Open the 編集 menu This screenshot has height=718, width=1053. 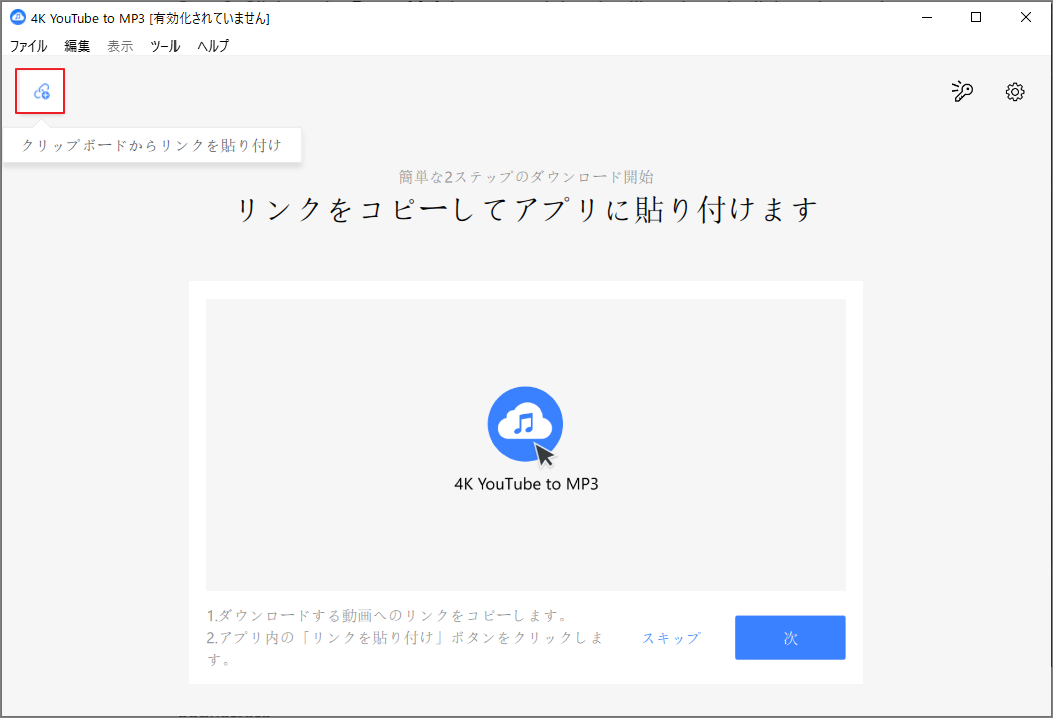tap(77, 46)
